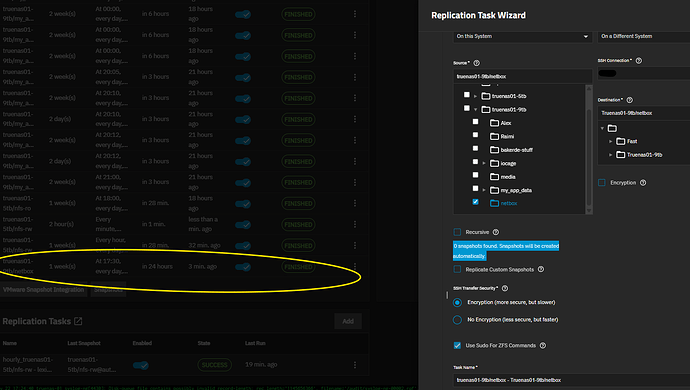
Task: Expand the my_app_data tree node
Action: tap(484, 190)
